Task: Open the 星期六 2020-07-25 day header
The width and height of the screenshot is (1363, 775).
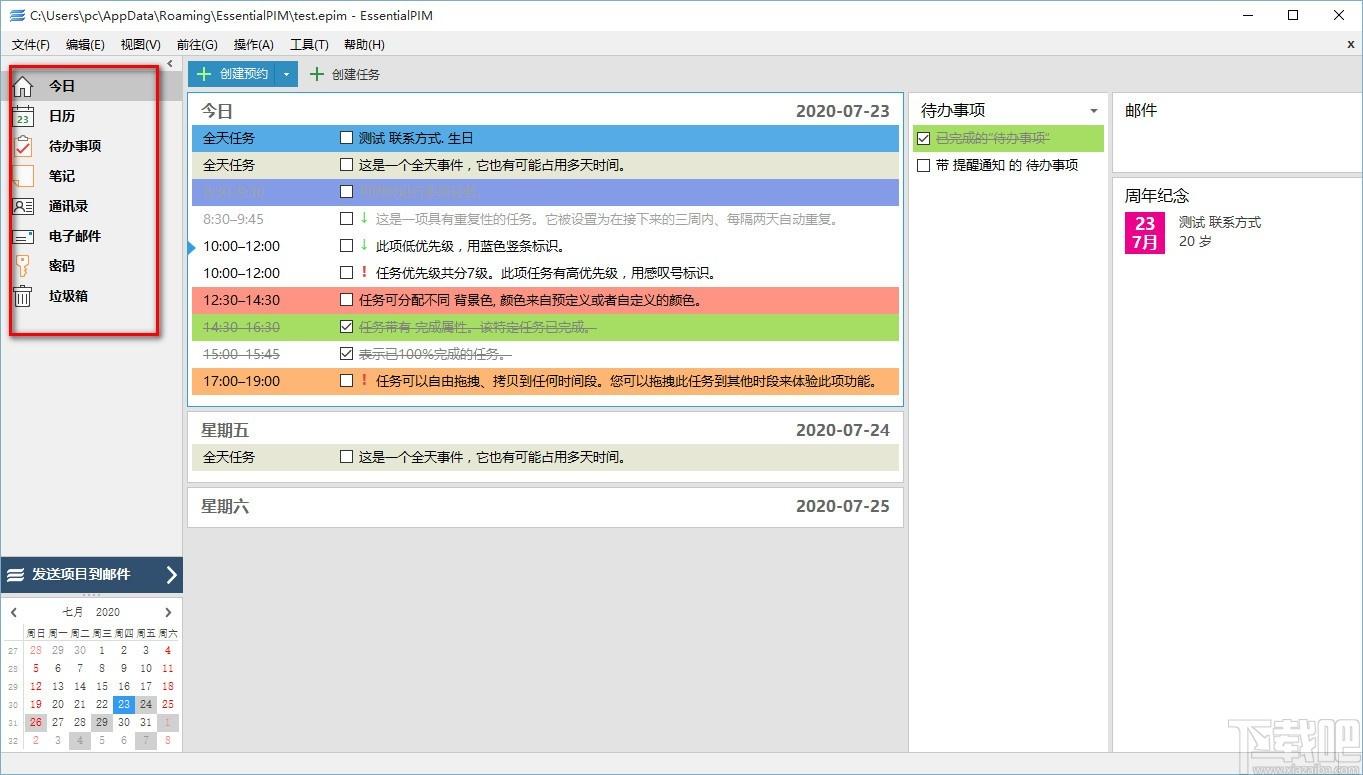Action: point(545,507)
